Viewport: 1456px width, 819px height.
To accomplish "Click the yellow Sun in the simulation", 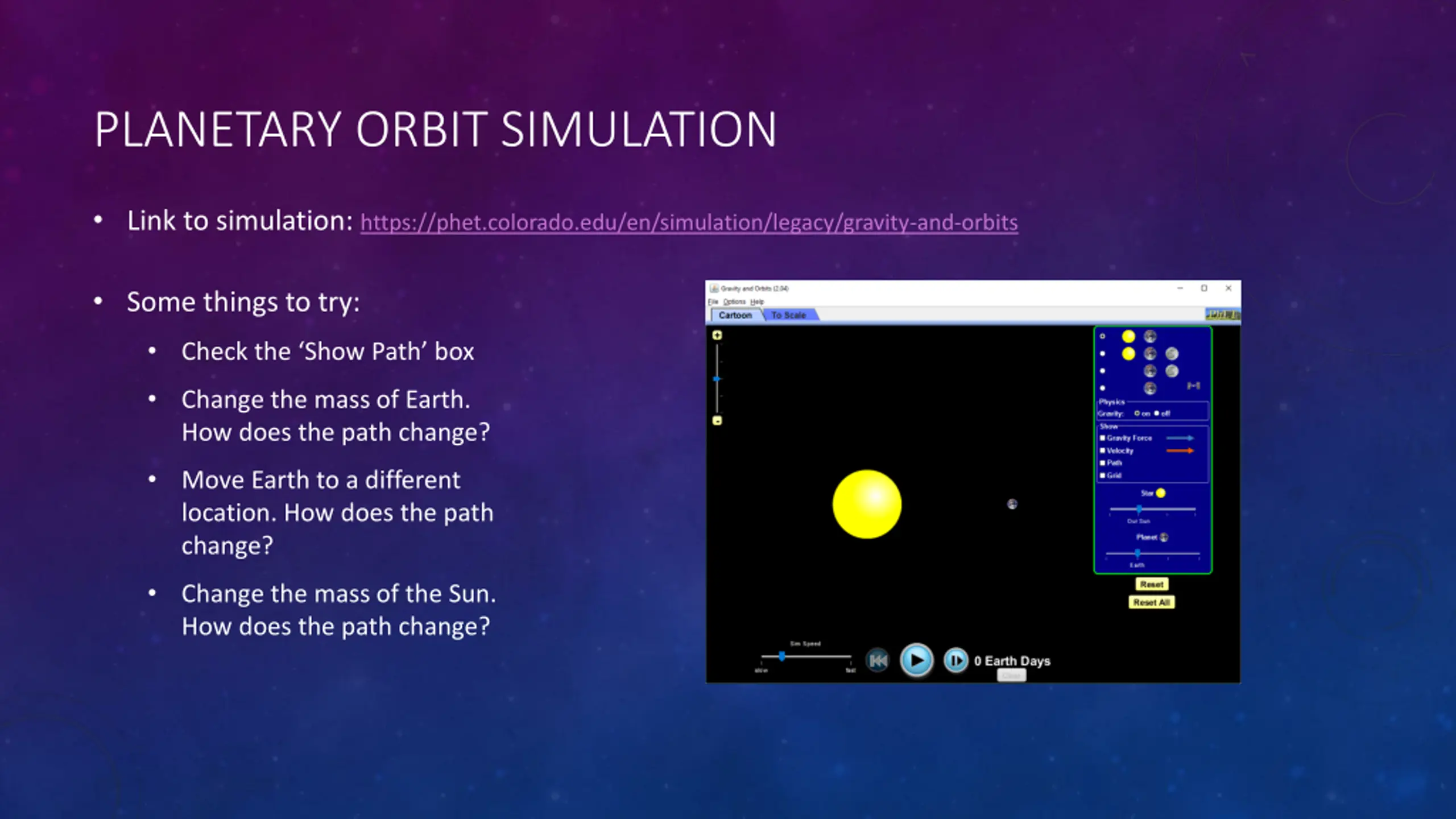I will pyautogui.click(x=867, y=504).
